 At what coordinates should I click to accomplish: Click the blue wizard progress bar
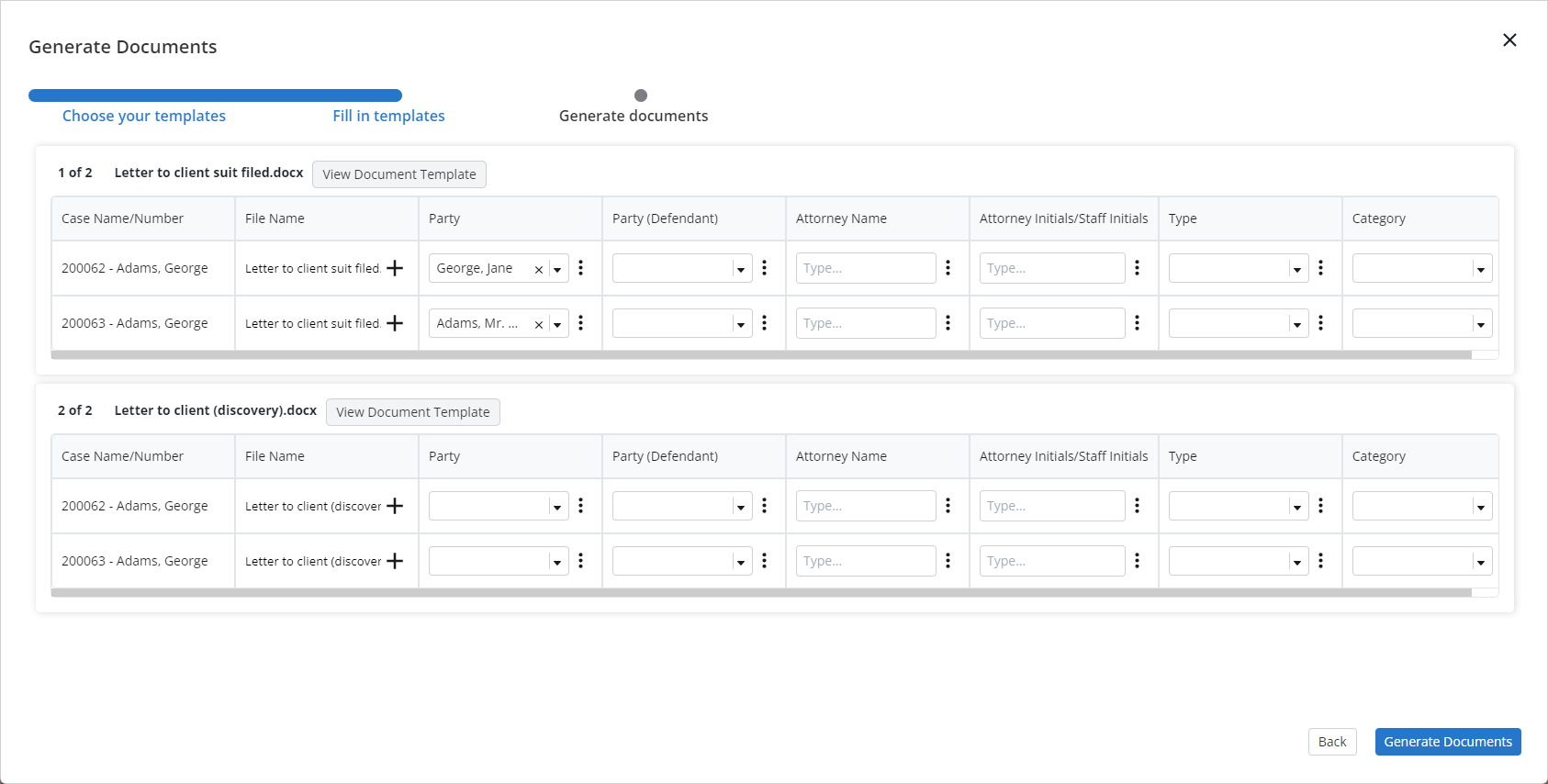(215, 95)
